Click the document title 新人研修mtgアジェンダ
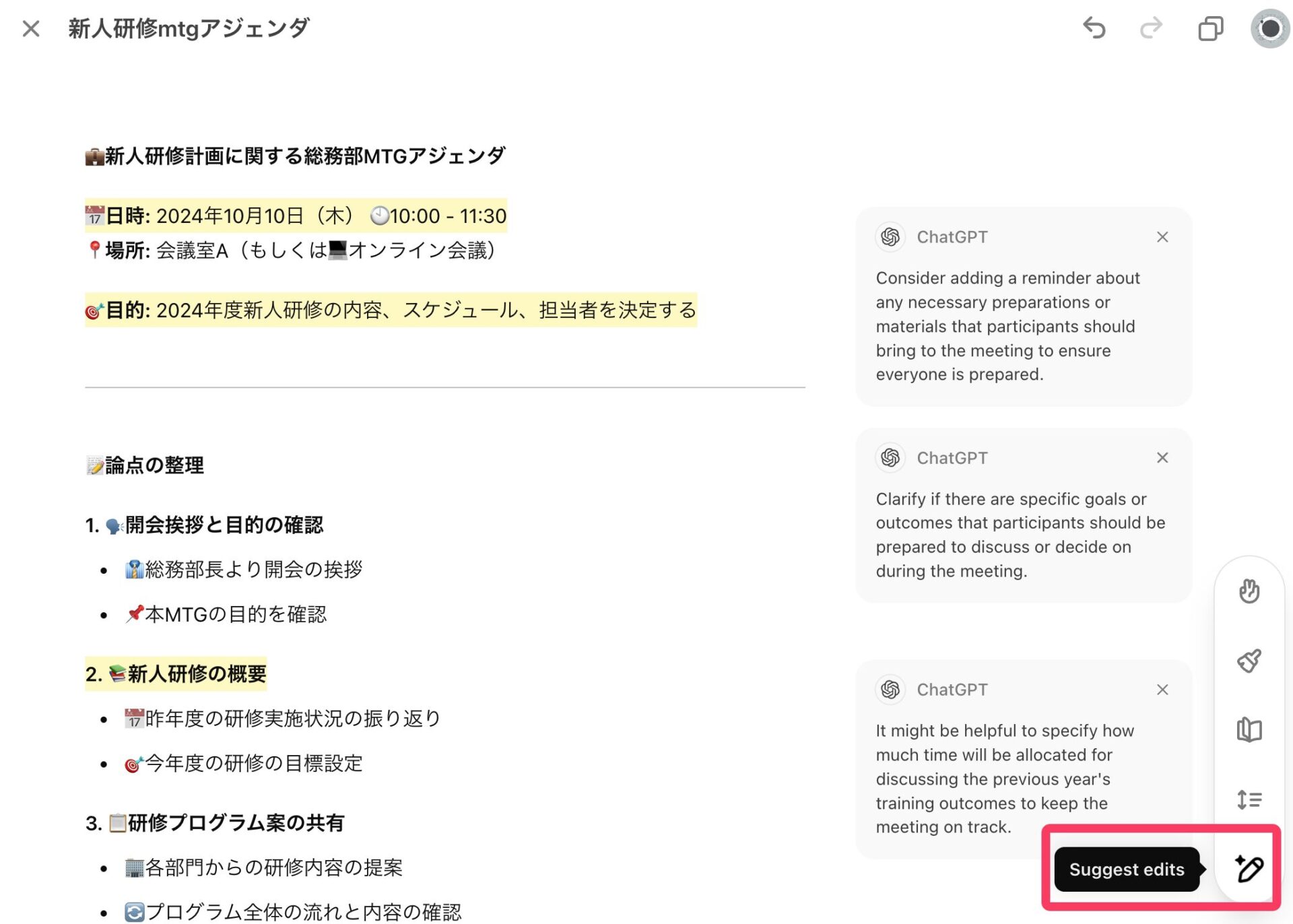The width and height of the screenshot is (1293, 924). [x=189, y=28]
